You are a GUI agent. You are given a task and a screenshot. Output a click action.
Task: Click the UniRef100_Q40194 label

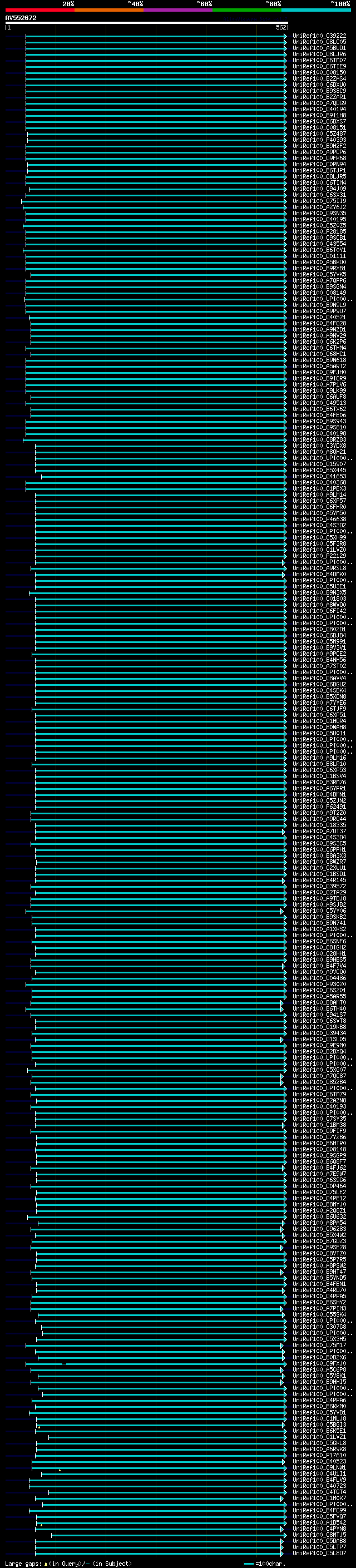click(319, 110)
